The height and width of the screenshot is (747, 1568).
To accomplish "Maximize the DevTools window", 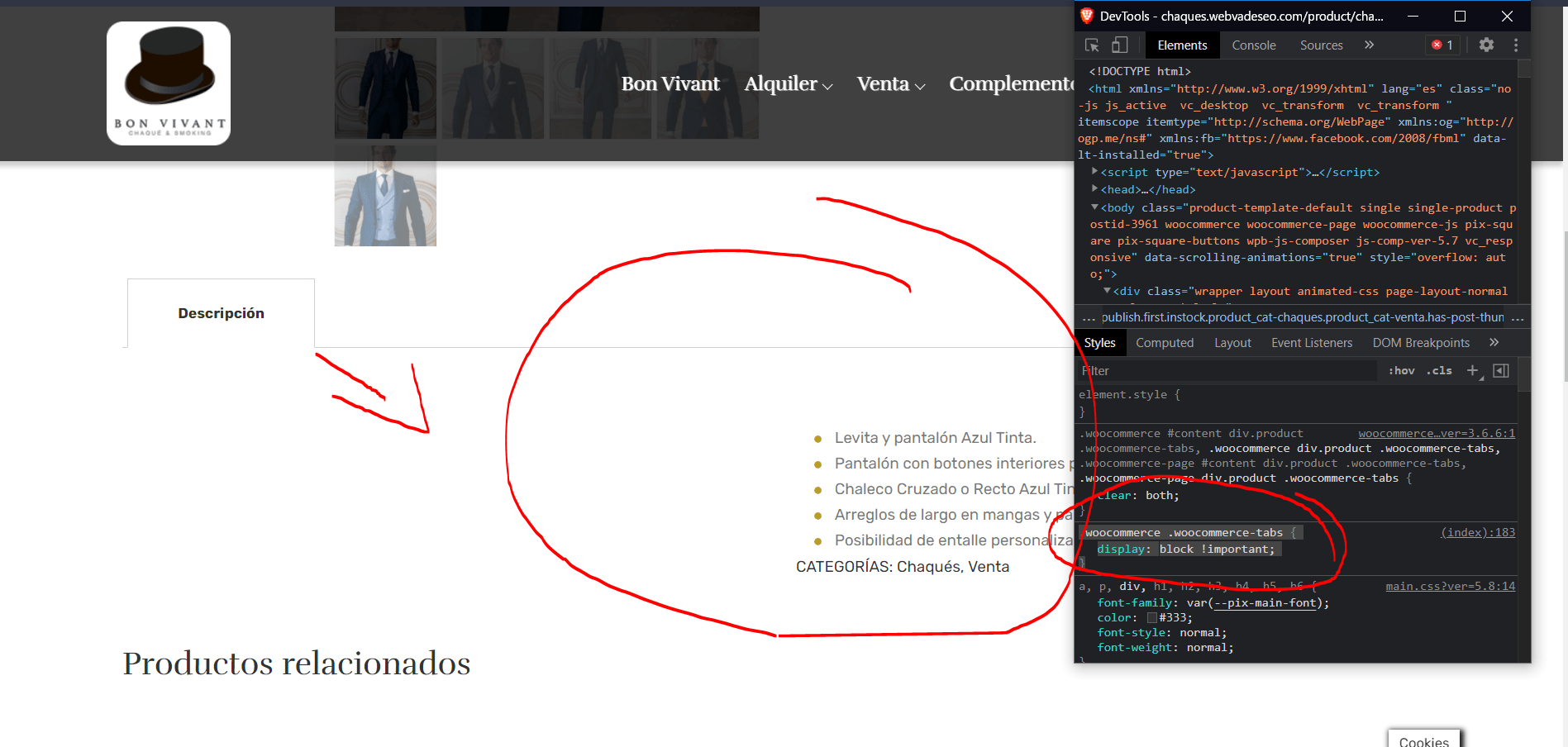I will tap(1460, 17).
